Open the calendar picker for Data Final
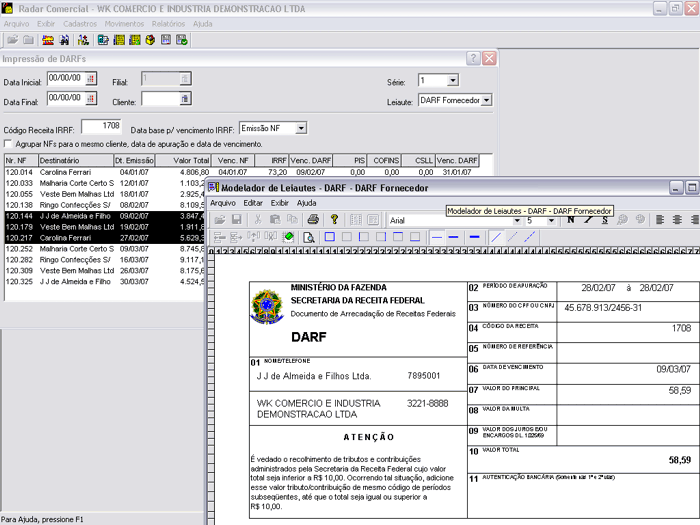The height and width of the screenshot is (525, 700). point(93,98)
